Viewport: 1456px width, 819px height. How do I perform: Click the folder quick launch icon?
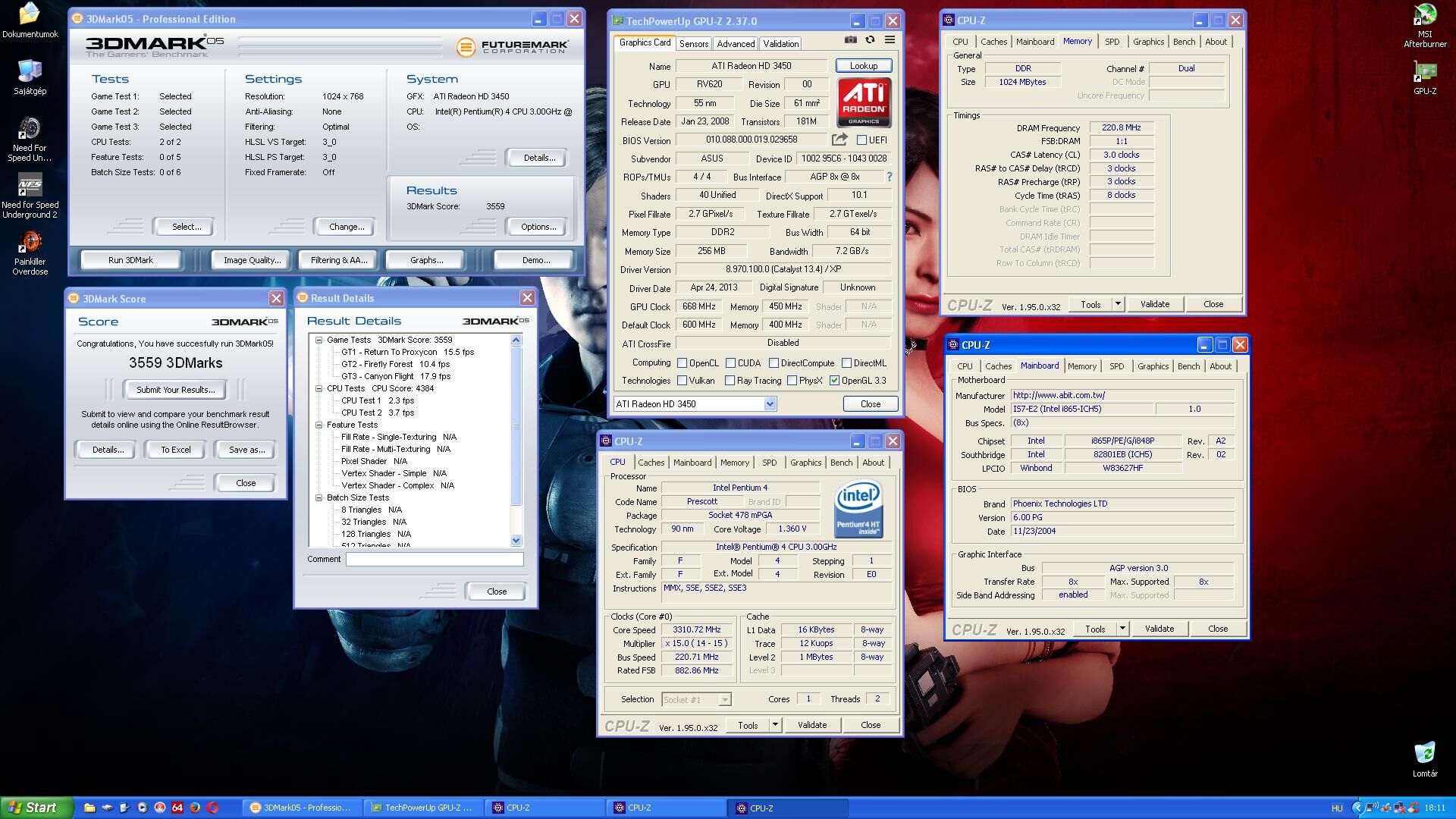click(89, 808)
